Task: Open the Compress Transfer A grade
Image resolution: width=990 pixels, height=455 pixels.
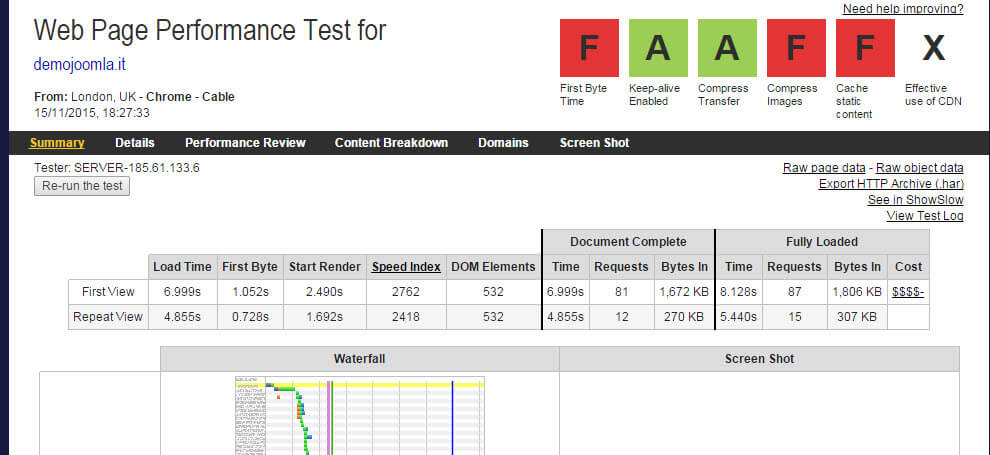Action: click(x=727, y=48)
